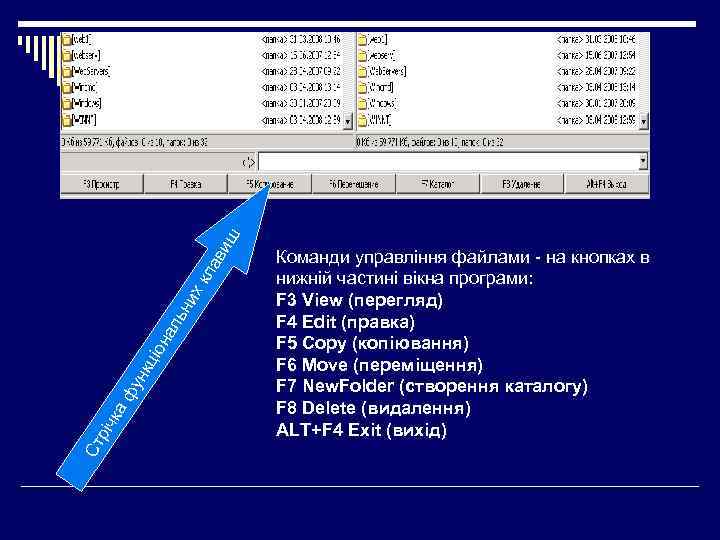Screen dimensions: 720x540
Task: Select the [Windows] folder name in left panel
Action: (87, 104)
